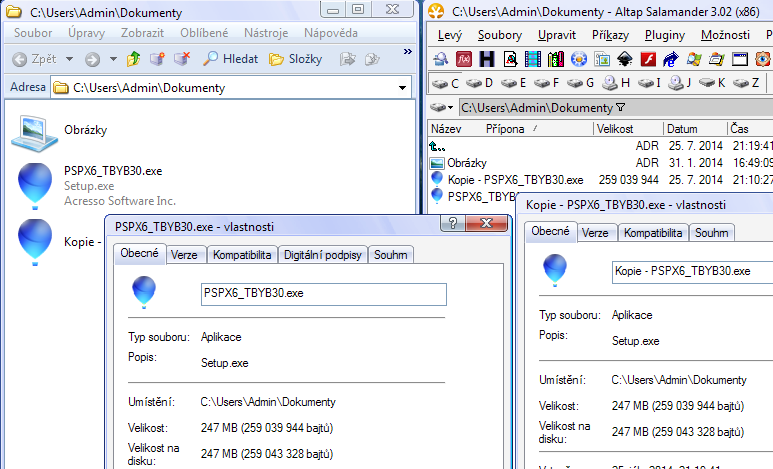Switch to optical drive H in Salamander
Screen dimensions: 773x469
pyautogui.click(x=616, y=83)
